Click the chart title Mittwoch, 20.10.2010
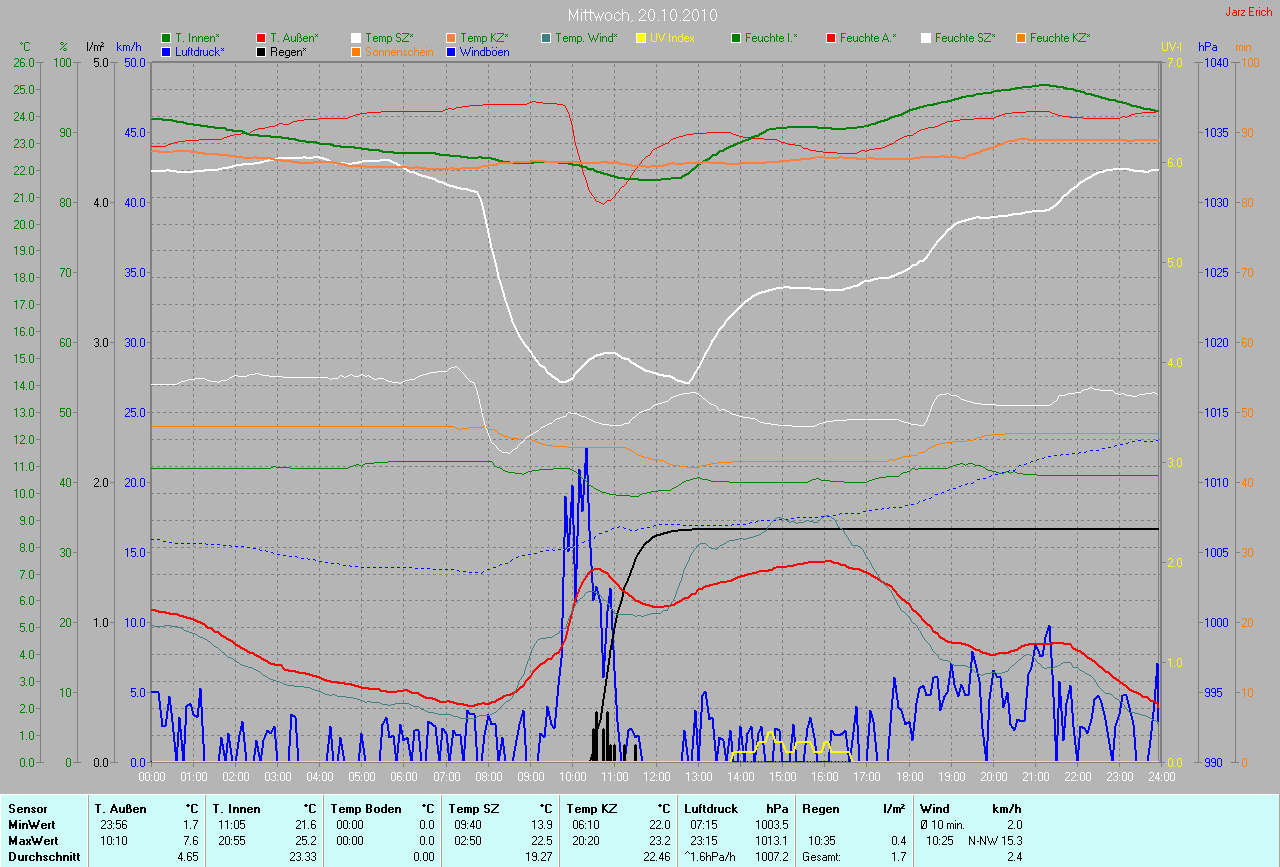 pos(640,15)
